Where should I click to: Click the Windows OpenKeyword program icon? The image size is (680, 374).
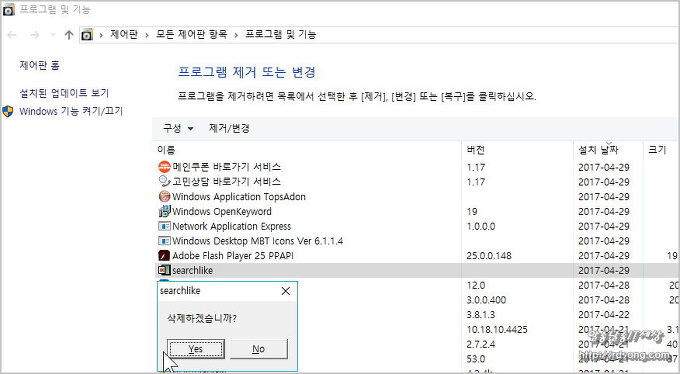point(164,211)
